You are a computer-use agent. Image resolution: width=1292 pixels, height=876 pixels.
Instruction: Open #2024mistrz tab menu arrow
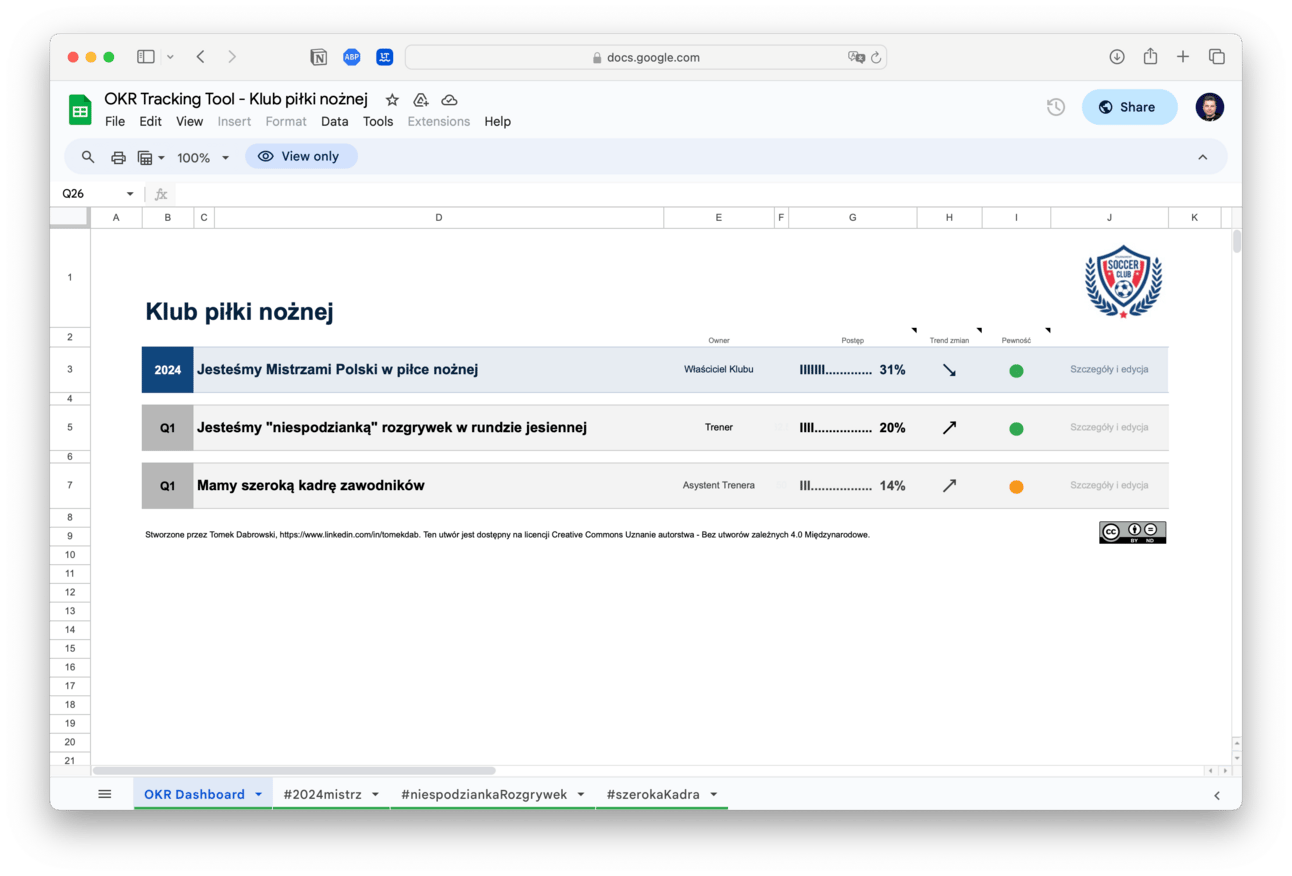pyautogui.click(x=376, y=794)
